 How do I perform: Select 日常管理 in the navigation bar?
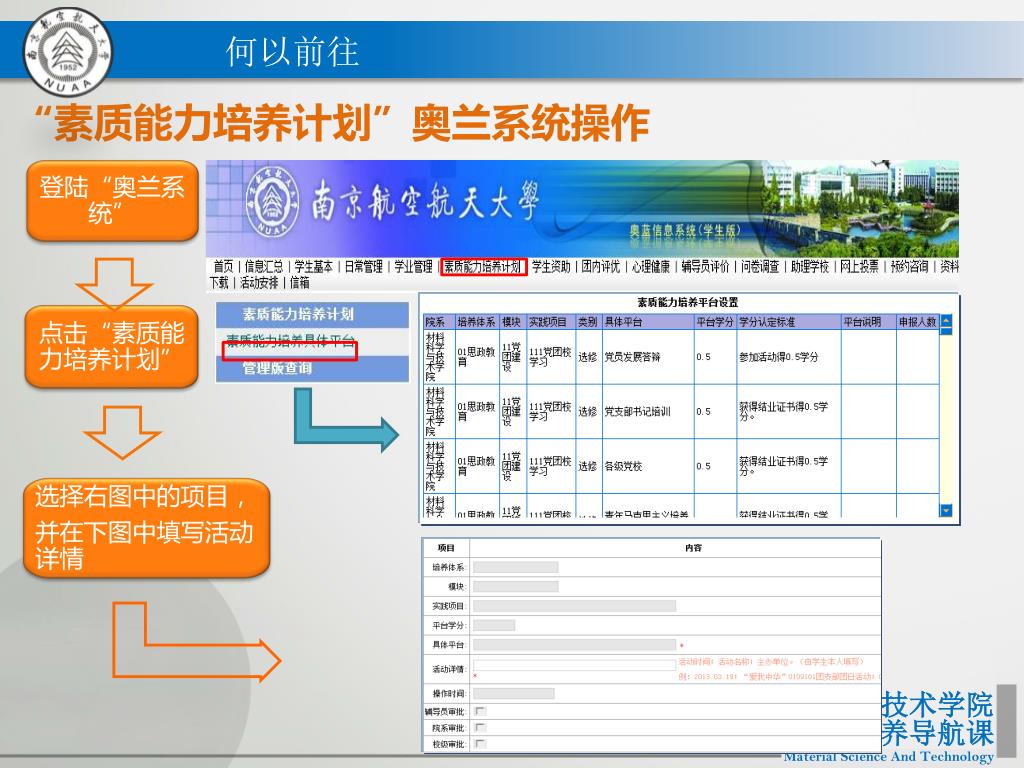[x=364, y=266]
